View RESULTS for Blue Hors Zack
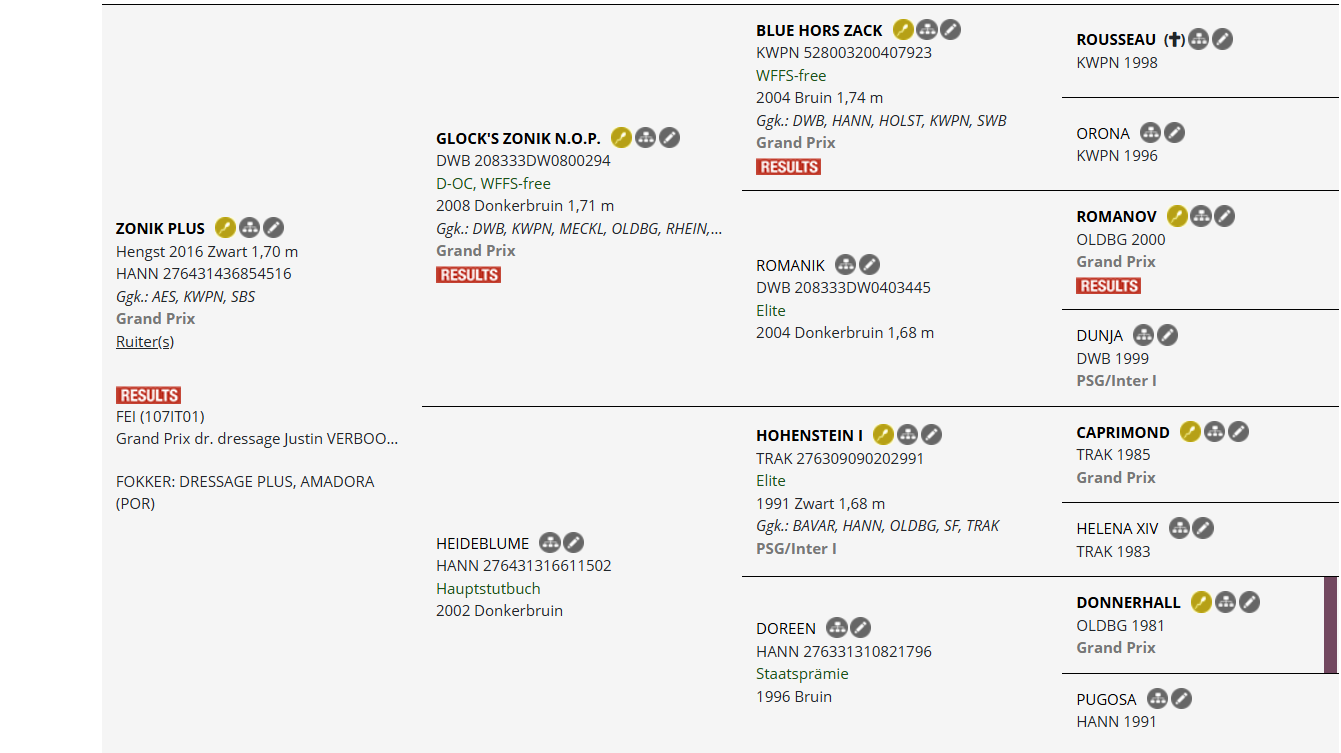Viewport: 1341px width, 753px height. [788, 167]
